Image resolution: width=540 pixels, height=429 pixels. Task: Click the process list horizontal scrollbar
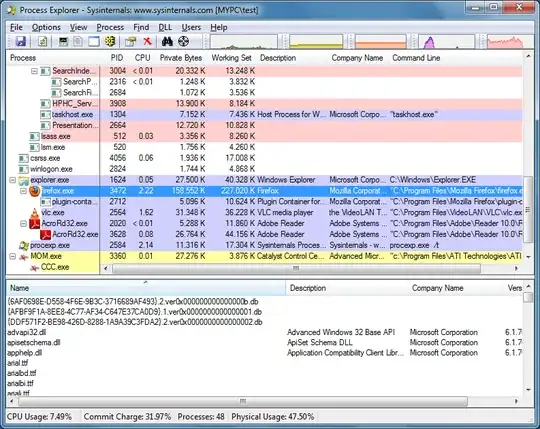[x=297, y=268]
